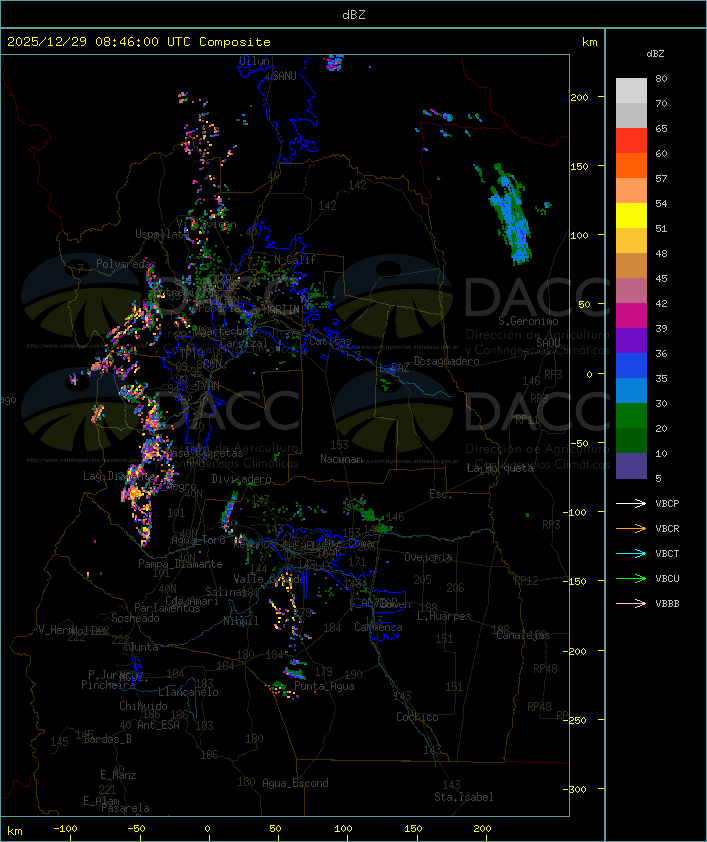
Task: Pick the gray 65–70 dBZ swatch
Action: 631,115
